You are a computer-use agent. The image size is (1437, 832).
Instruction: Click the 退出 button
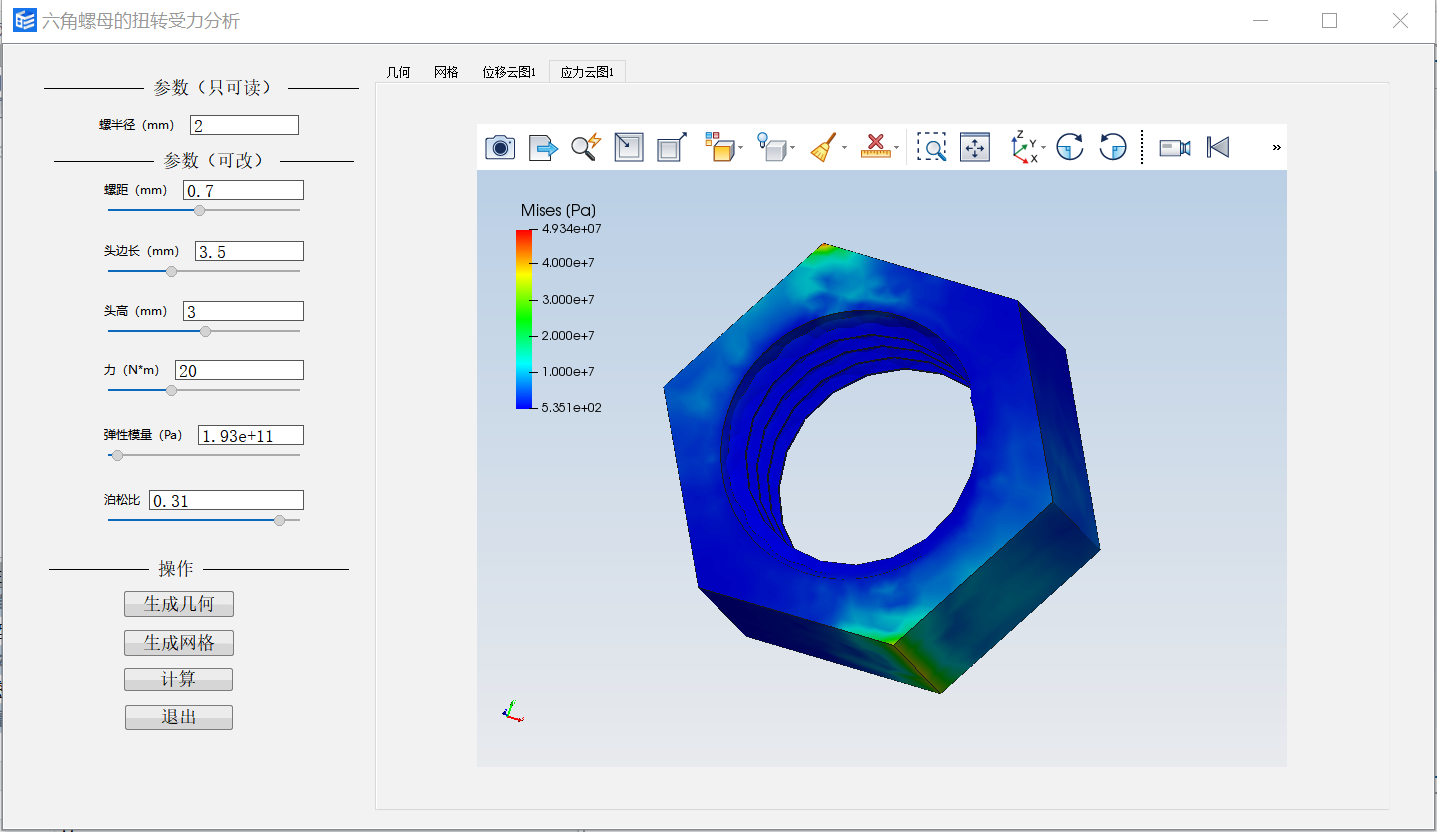pos(179,717)
